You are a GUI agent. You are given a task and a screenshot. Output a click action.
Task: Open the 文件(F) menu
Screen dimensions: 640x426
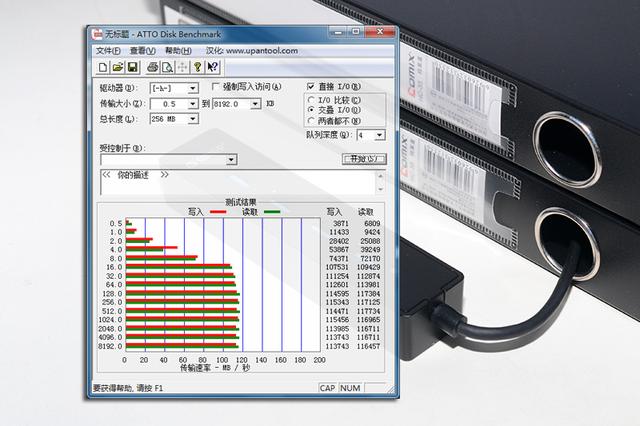pos(108,51)
